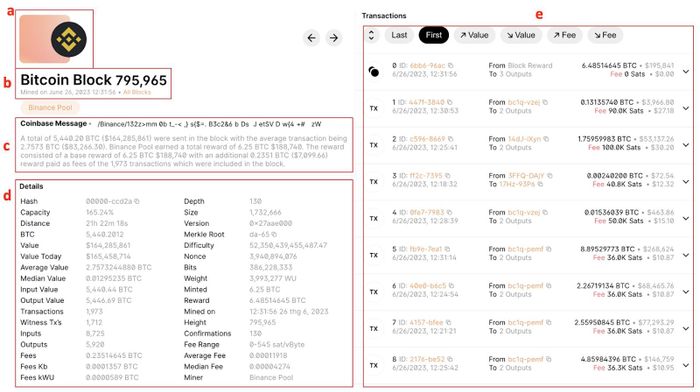Toggle transactions sort order up-down arrows
700x392 pixels.
[x=371, y=35]
